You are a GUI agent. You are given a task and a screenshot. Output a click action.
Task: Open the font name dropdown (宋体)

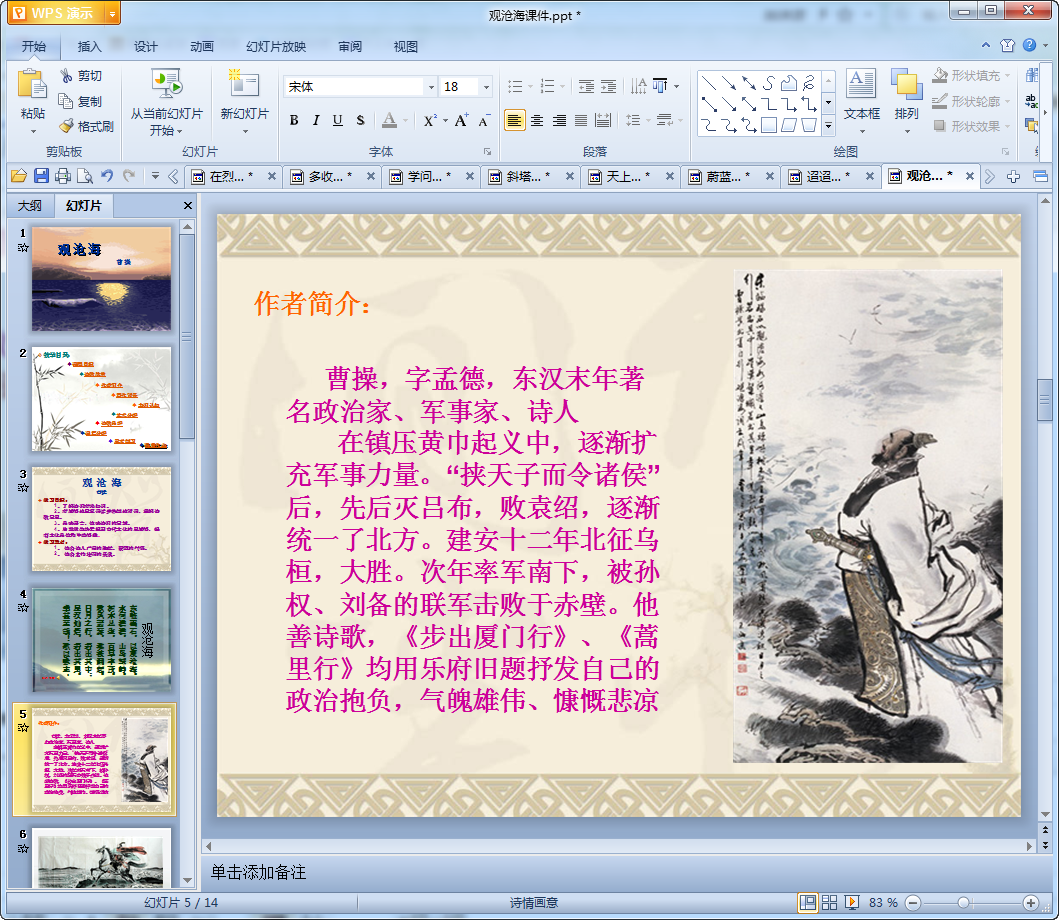click(431, 86)
